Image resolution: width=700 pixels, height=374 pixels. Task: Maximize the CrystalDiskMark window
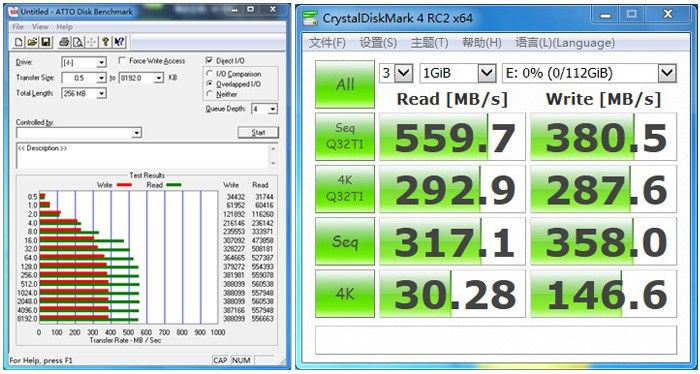tap(631, 15)
